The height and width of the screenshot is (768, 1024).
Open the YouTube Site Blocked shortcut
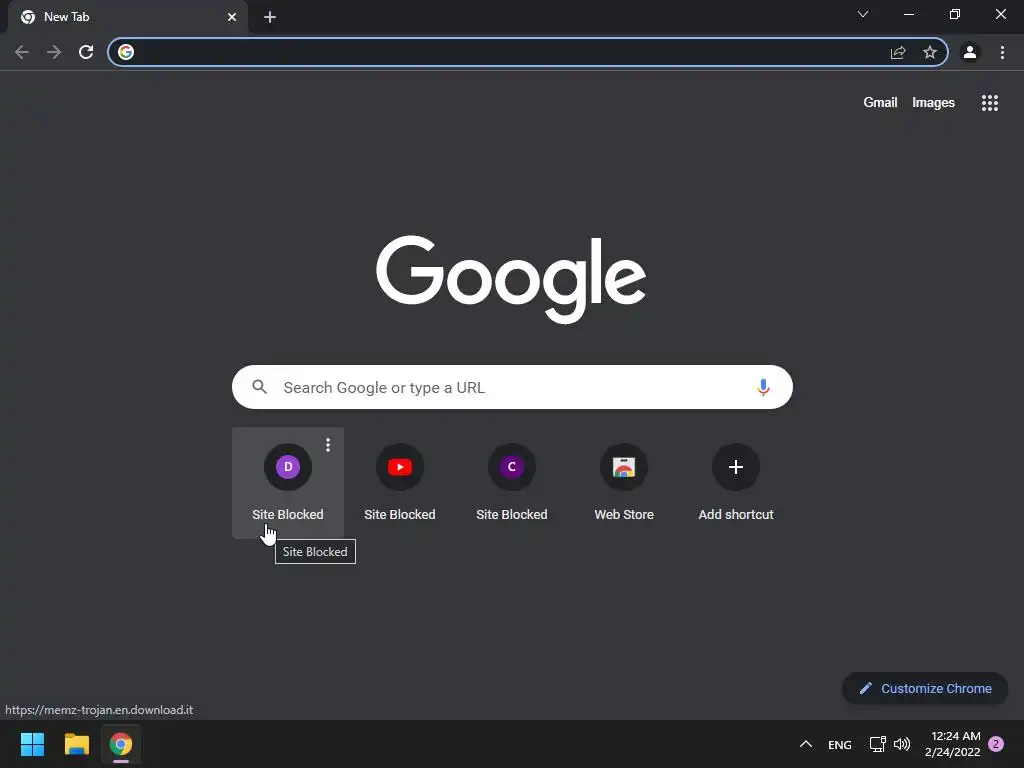pyautogui.click(x=400, y=483)
